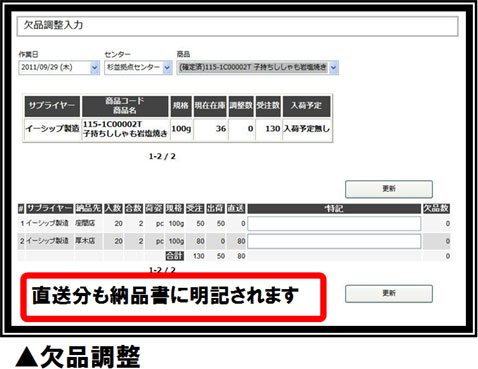Click the 欠品数 column header
Viewport: 478px width, 369px height.
(436, 209)
